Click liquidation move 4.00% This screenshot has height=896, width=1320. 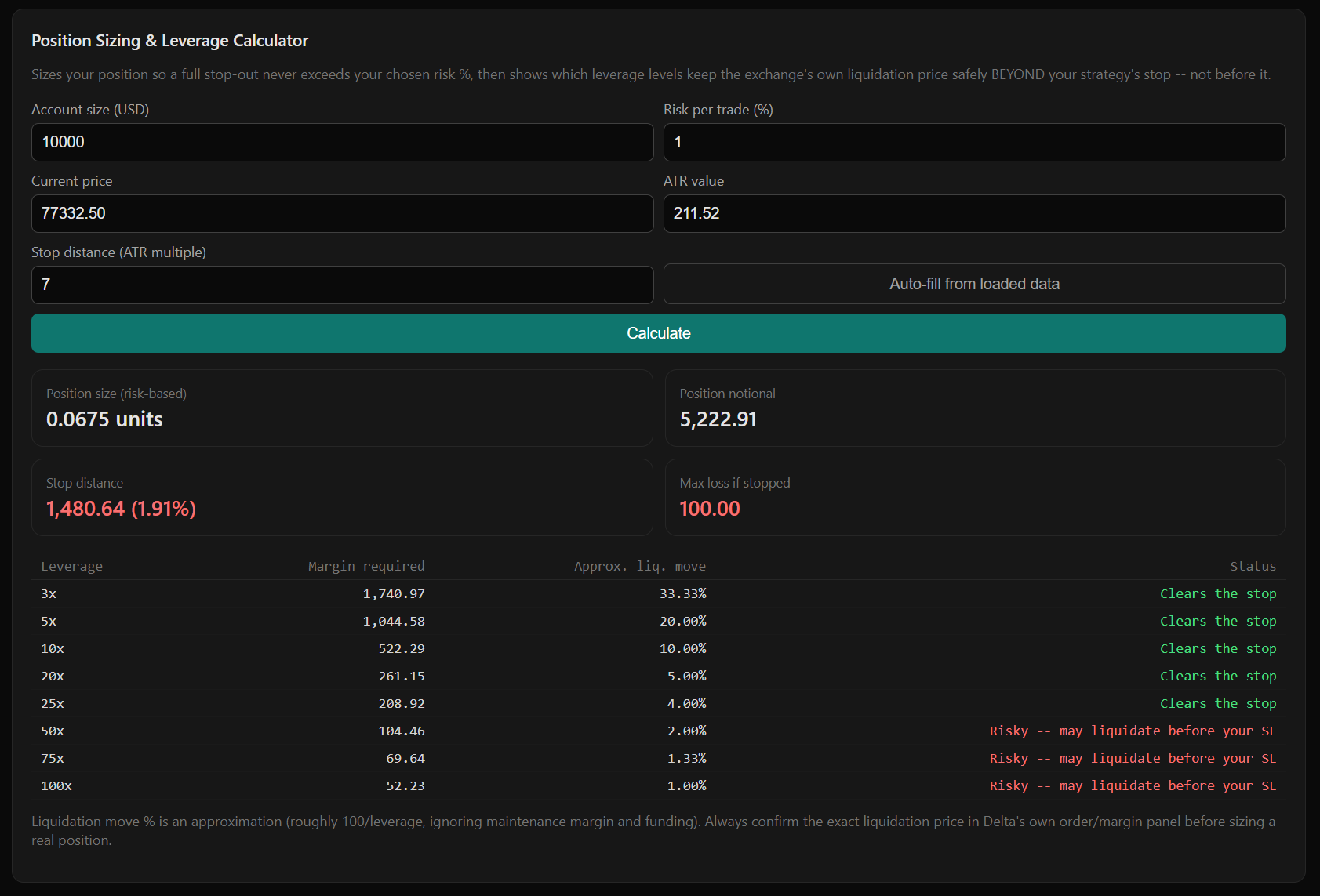pos(687,703)
